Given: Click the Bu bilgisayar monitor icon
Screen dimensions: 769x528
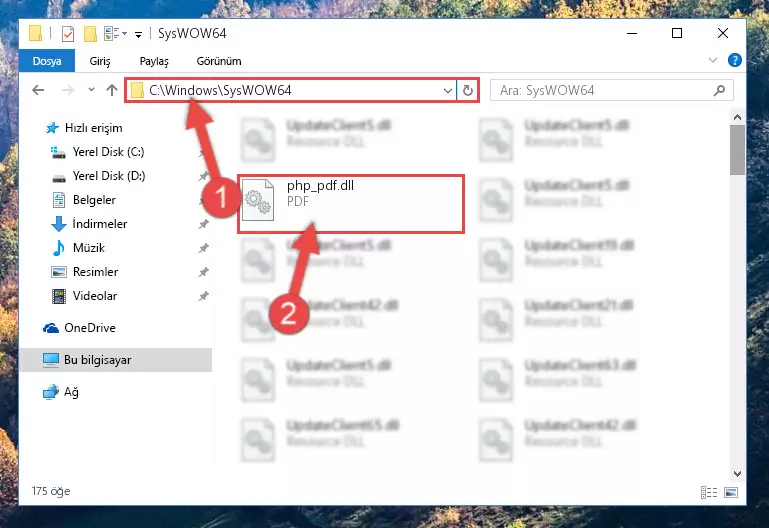Looking at the screenshot, I should (51, 360).
